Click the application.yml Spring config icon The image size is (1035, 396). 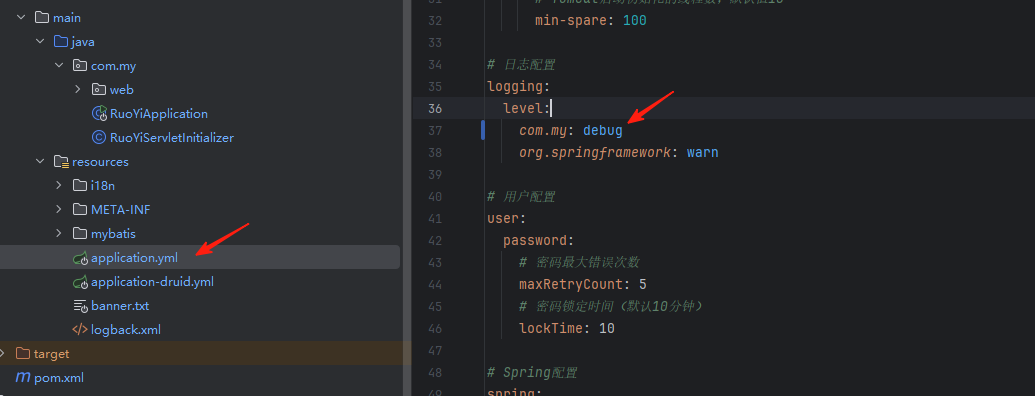click(x=80, y=257)
